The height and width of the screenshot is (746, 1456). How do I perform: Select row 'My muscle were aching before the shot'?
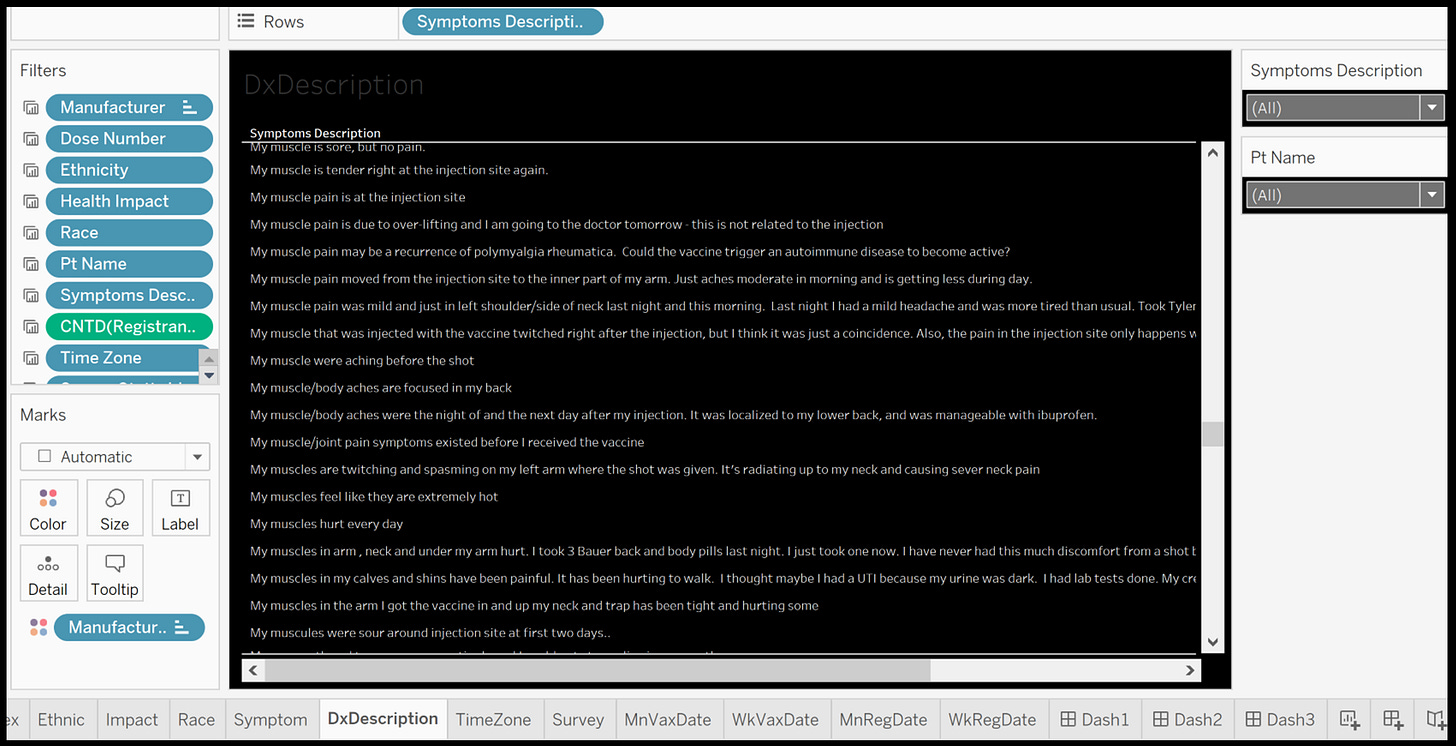click(362, 360)
